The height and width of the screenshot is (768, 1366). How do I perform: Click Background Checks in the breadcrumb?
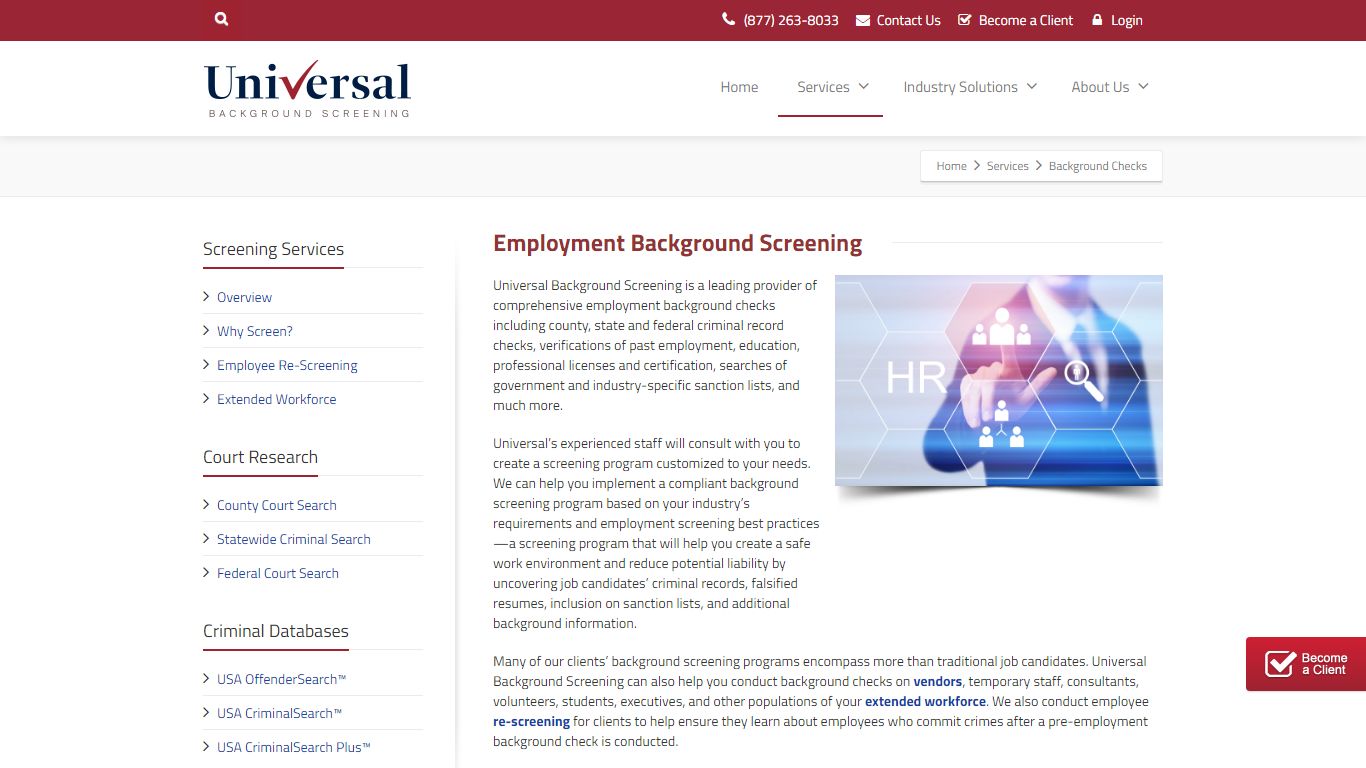tap(1098, 166)
